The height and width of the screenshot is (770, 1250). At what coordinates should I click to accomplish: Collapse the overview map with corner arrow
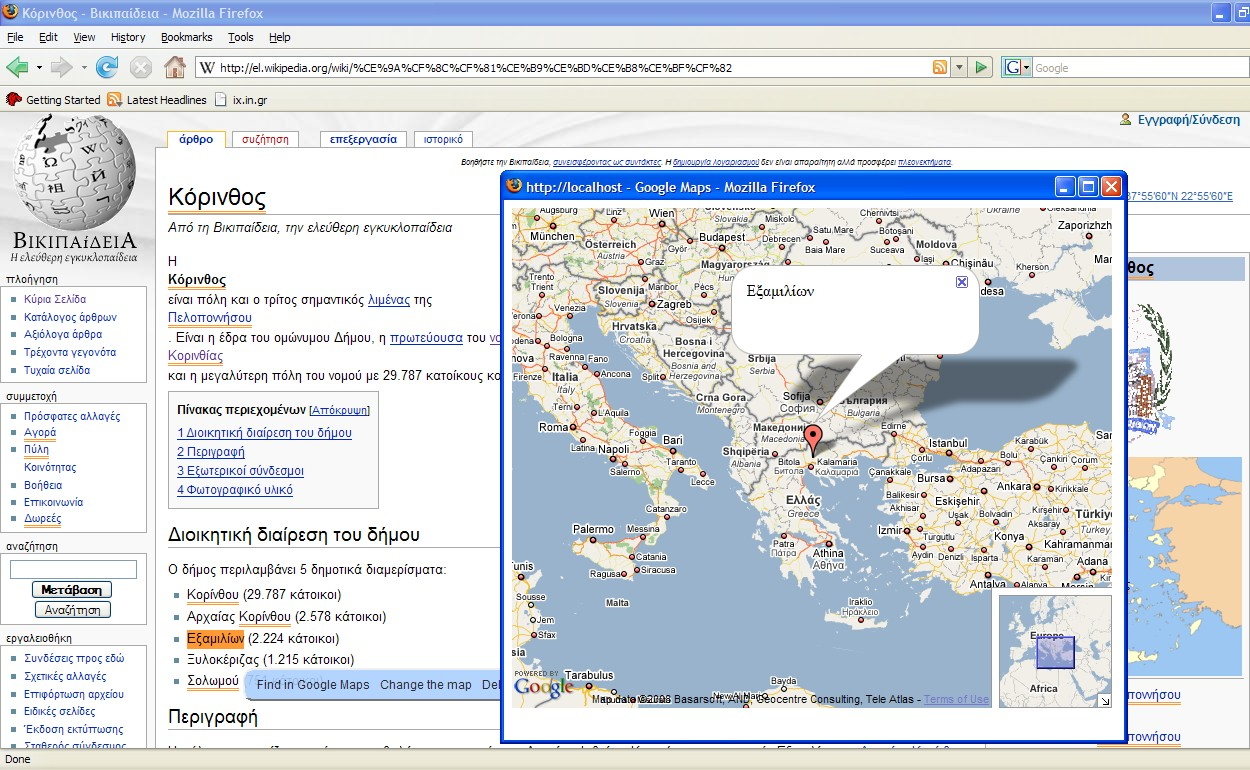click(1104, 701)
